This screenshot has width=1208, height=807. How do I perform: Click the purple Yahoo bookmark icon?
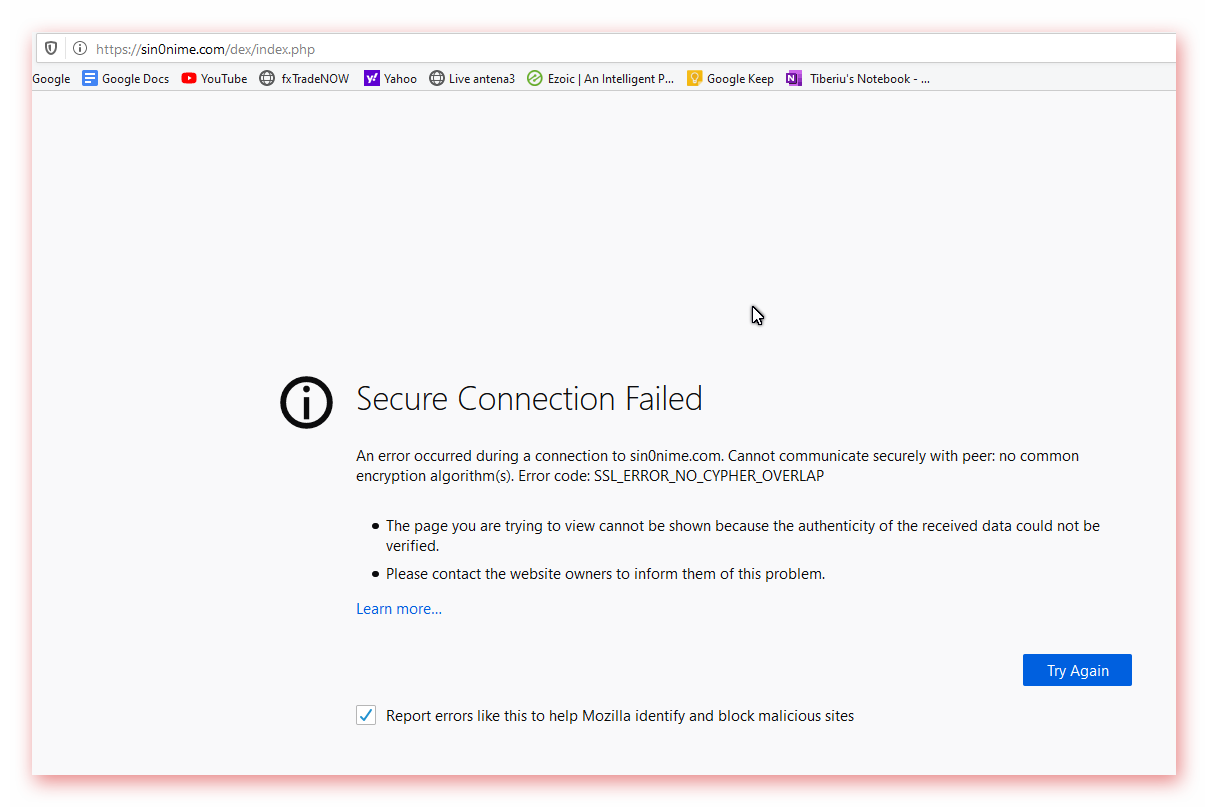point(372,78)
